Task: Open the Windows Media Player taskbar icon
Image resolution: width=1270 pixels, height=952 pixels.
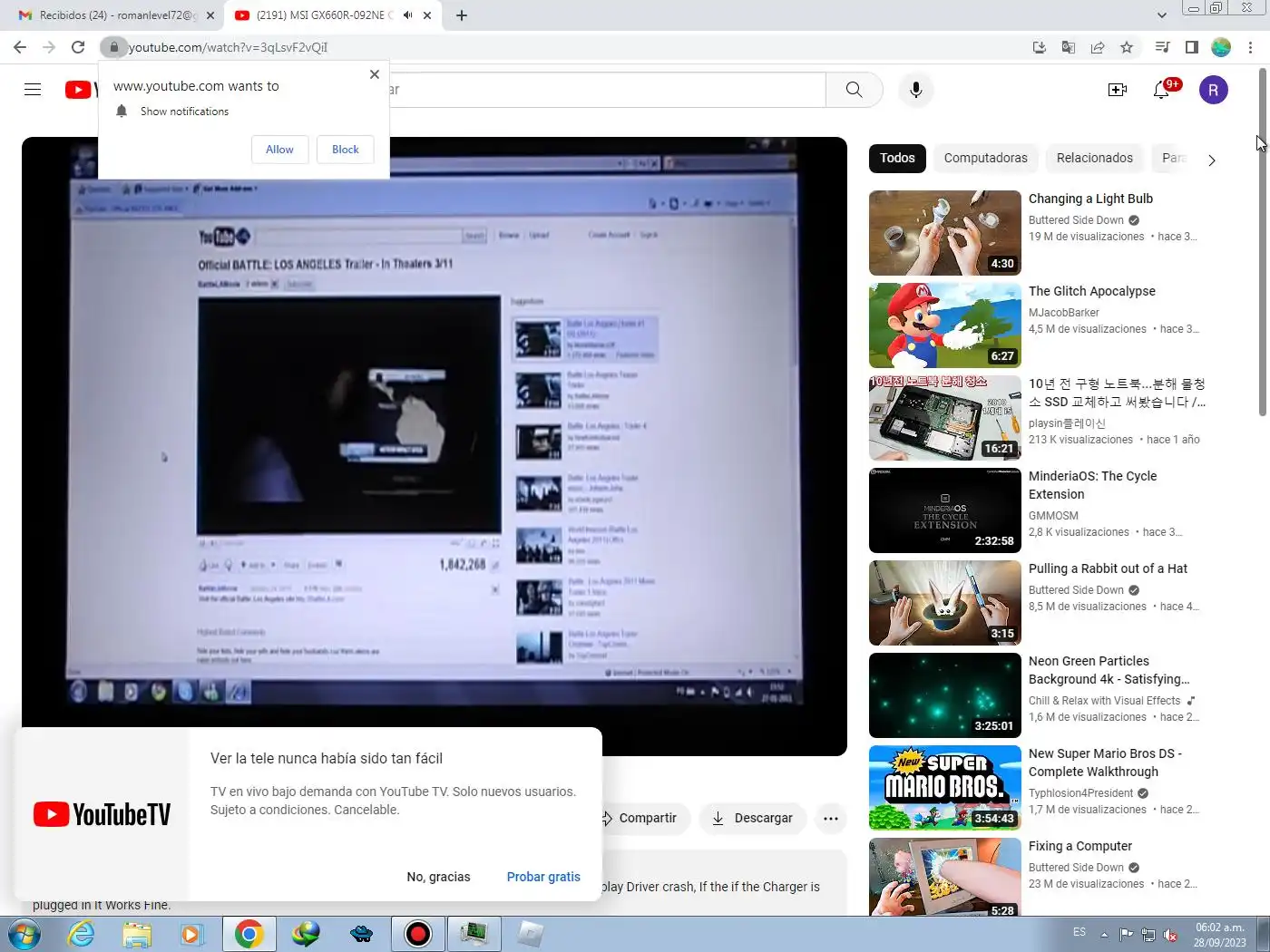Action: [192, 934]
